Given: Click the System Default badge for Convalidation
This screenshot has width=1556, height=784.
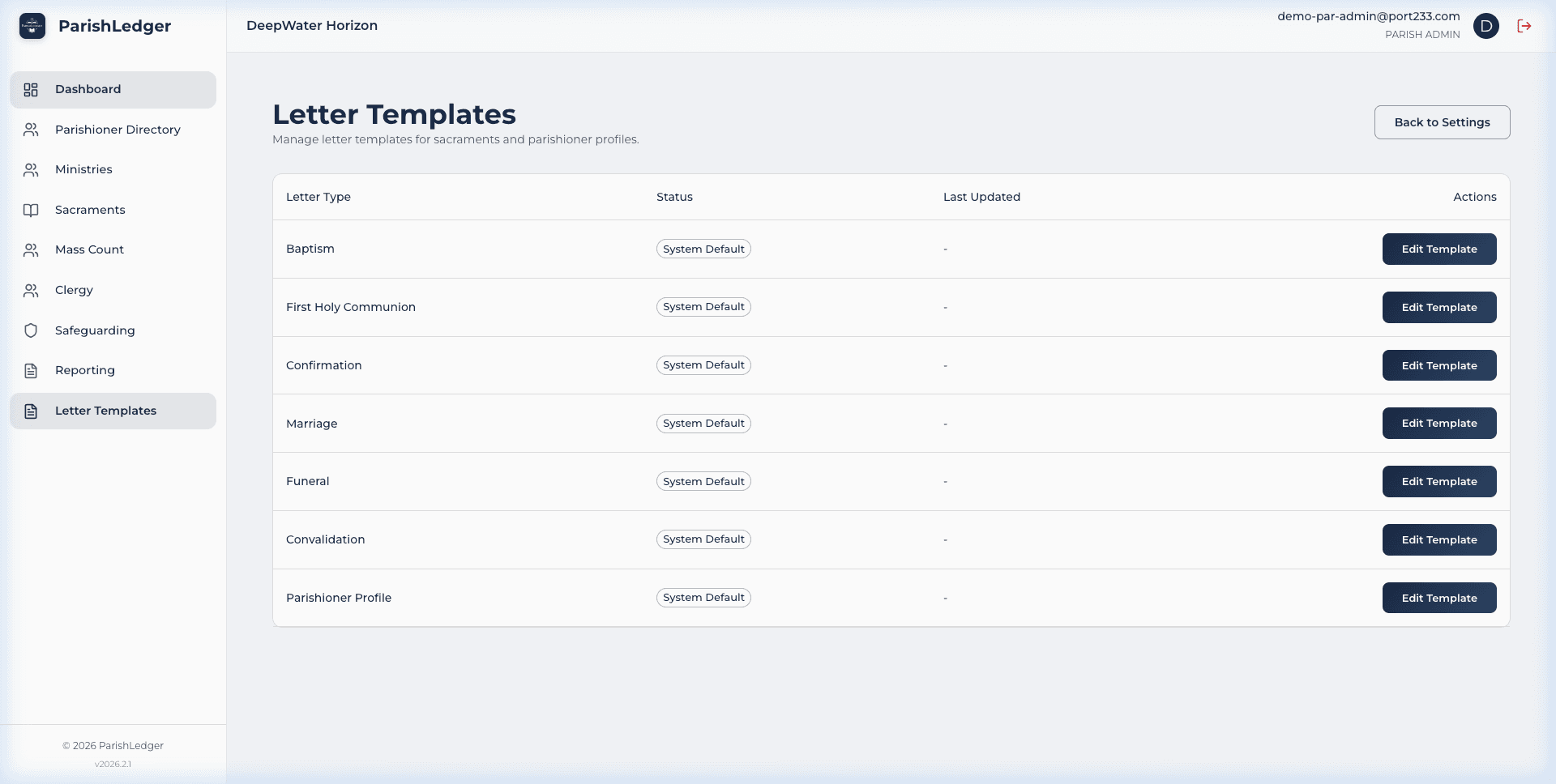Looking at the screenshot, I should click(703, 539).
